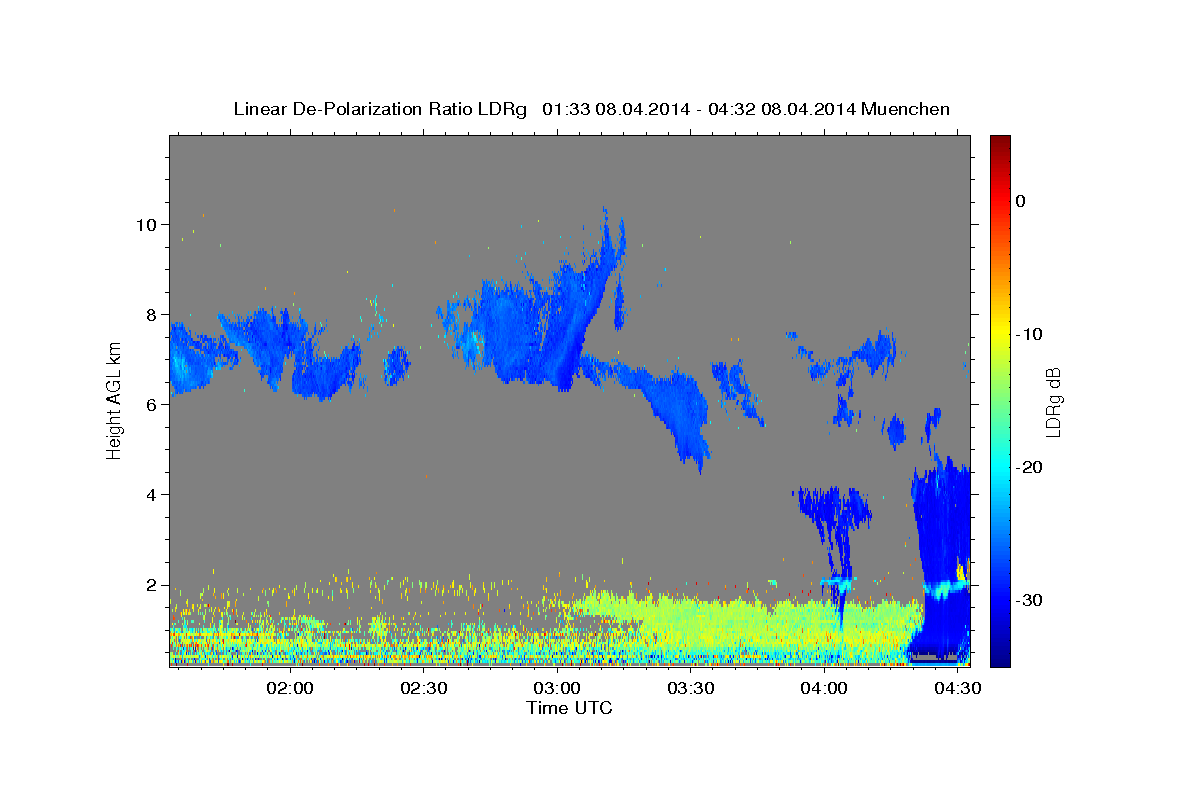This screenshot has height=800, width=1200.
Task: Click the 'LDRg dB' colorbar label
Action: click(x=1053, y=401)
